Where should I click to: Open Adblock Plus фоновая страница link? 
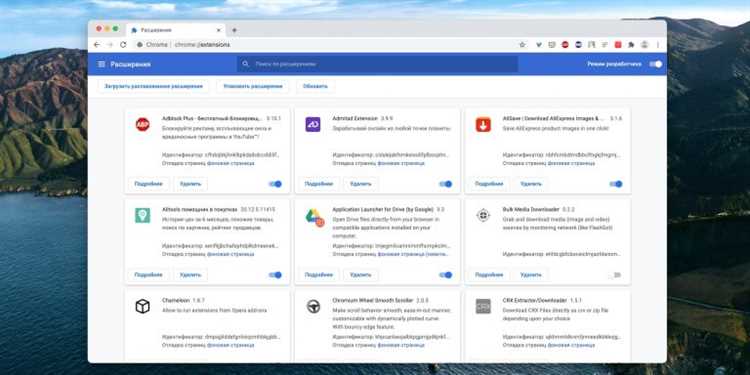click(231, 163)
